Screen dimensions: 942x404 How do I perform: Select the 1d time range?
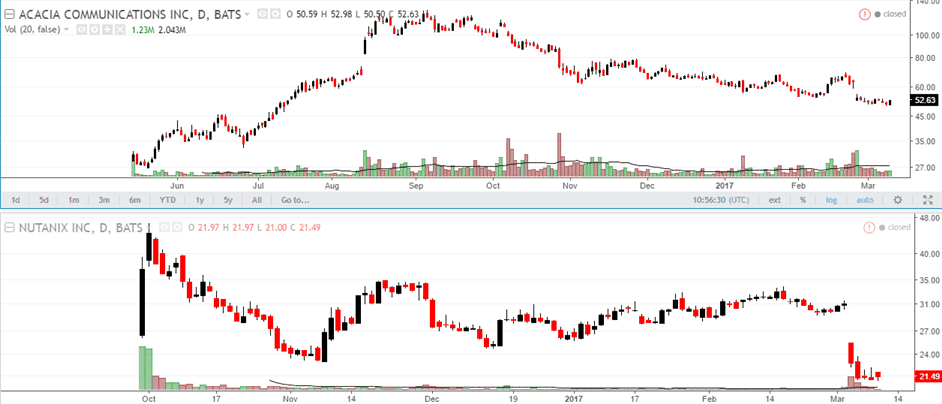point(16,200)
